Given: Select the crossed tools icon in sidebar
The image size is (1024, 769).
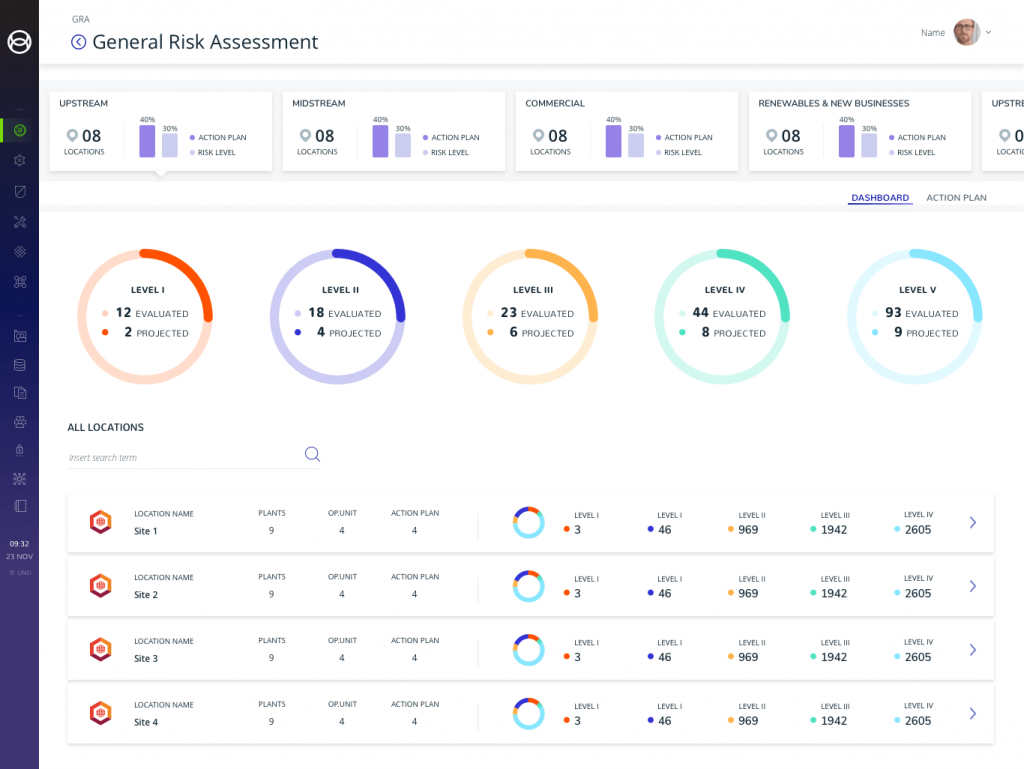Looking at the screenshot, I should tap(19, 222).
